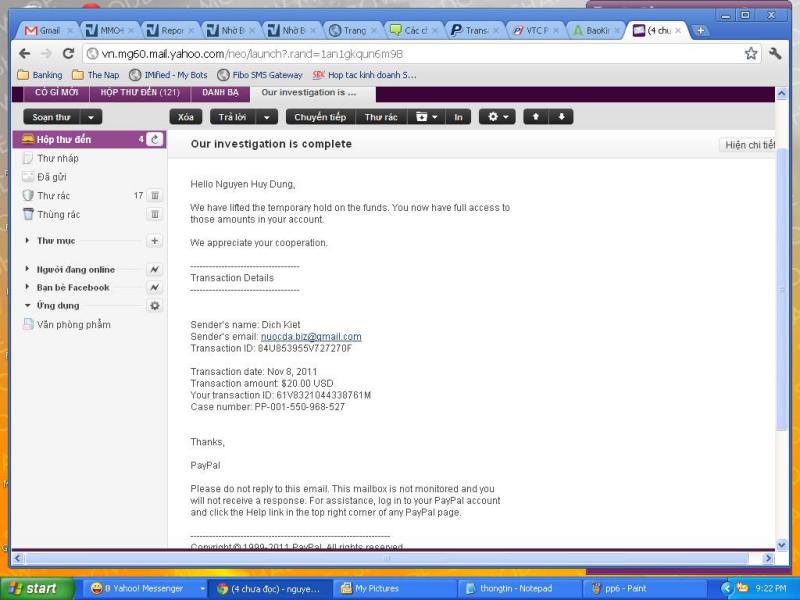Print the email with the In button
The height and width of the screenshot is (600, 800).
click(458, 117)
